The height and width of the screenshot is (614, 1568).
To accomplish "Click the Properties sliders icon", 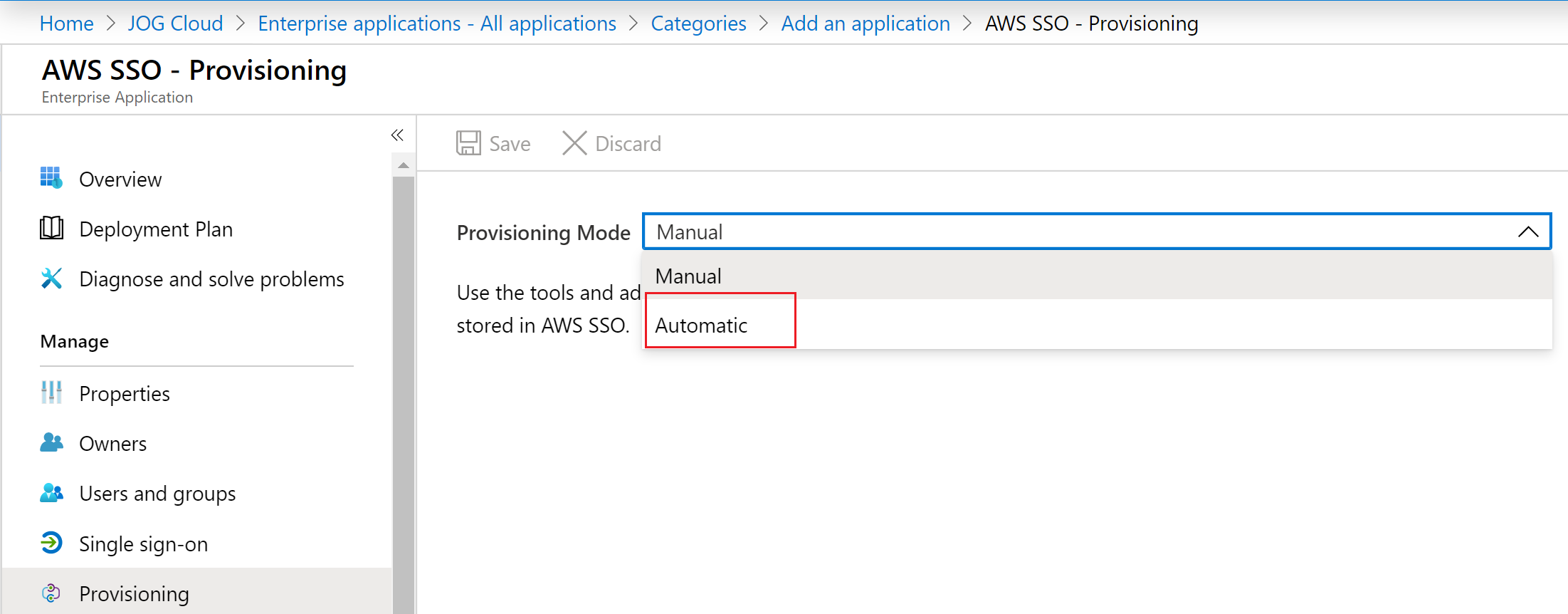I will [x=51, y=392].
